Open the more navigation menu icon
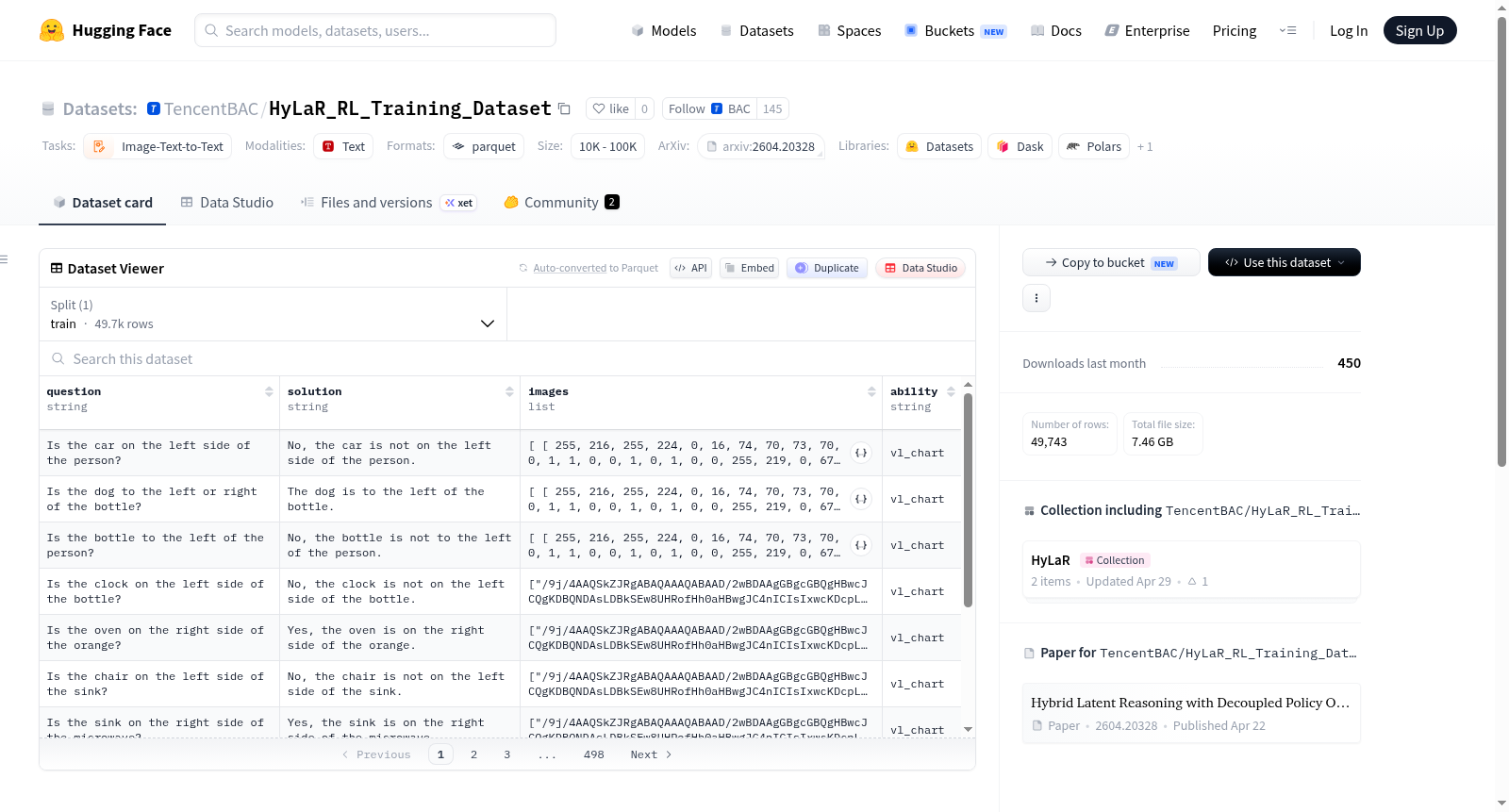This screenshot has height=812, width=1509. (x=1287, y=30)
